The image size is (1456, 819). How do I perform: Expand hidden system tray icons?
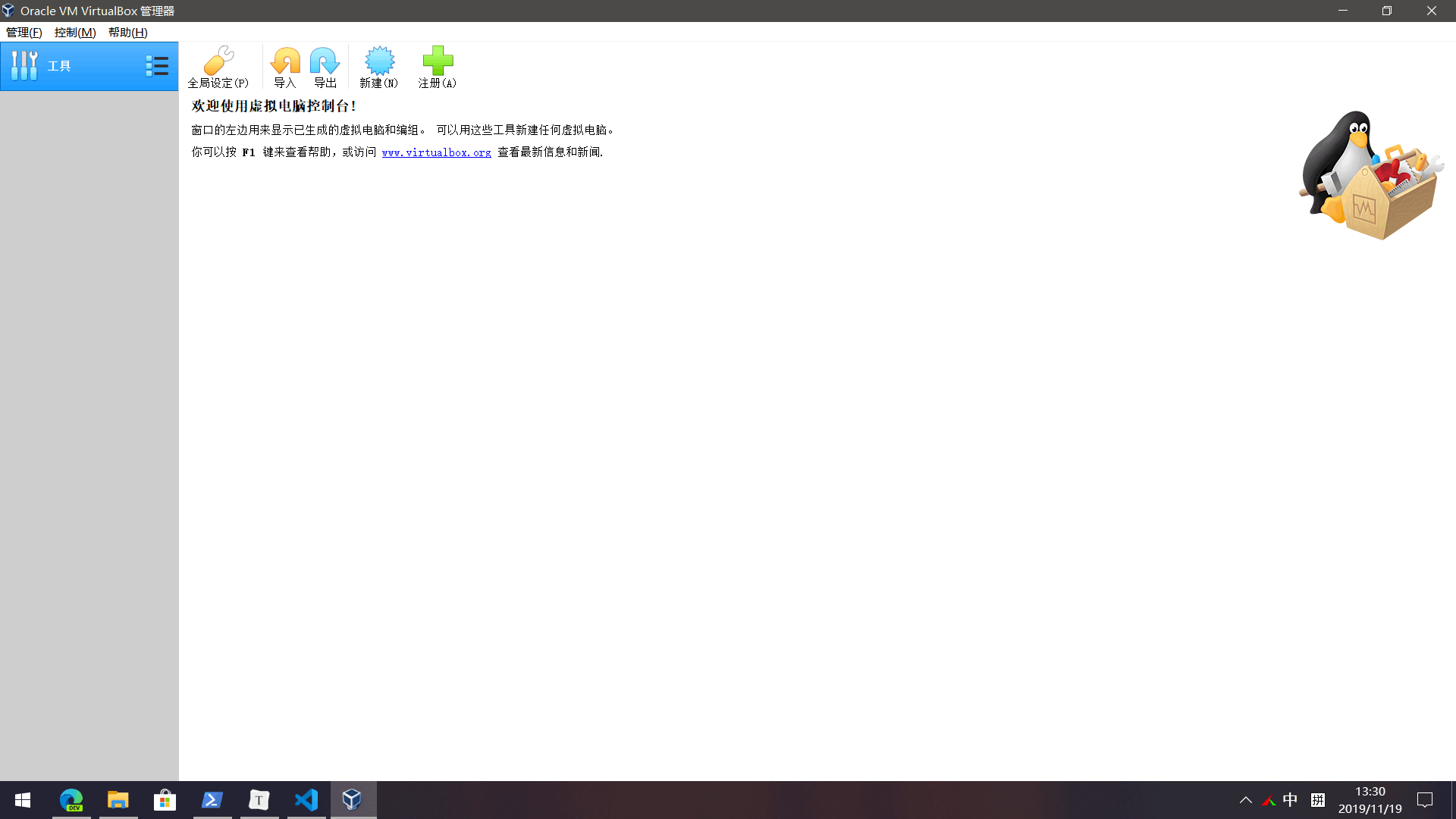(x=1245, y=800)
